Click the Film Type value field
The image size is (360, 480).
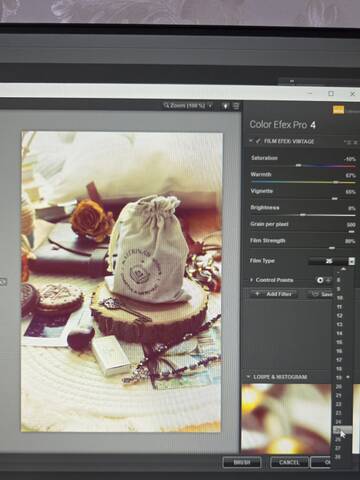click(x=328, y=261)
